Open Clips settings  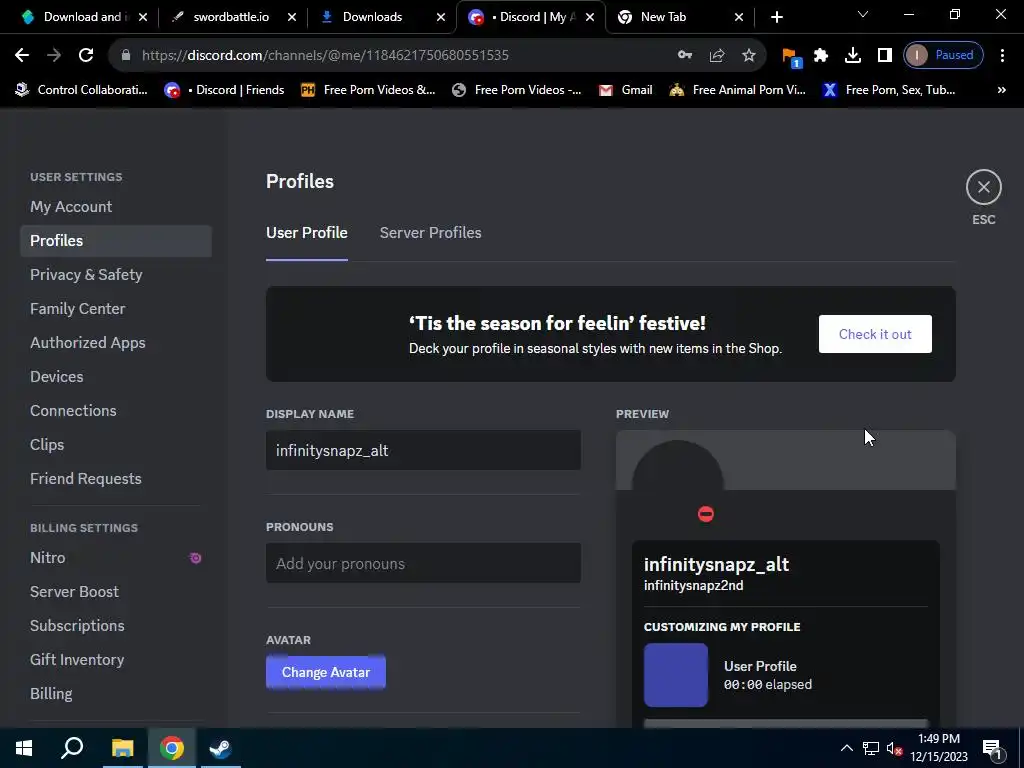click(116, 445)
